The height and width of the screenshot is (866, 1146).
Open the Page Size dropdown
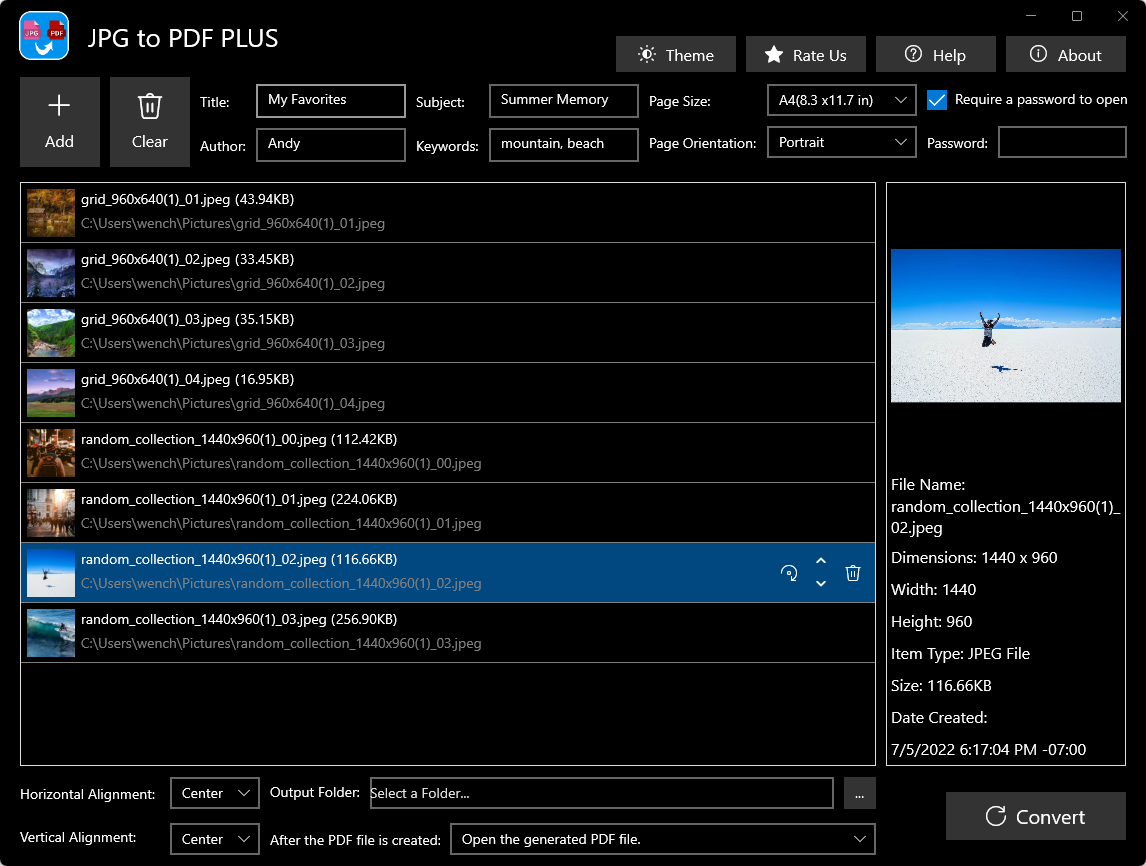tap(841, 100)
